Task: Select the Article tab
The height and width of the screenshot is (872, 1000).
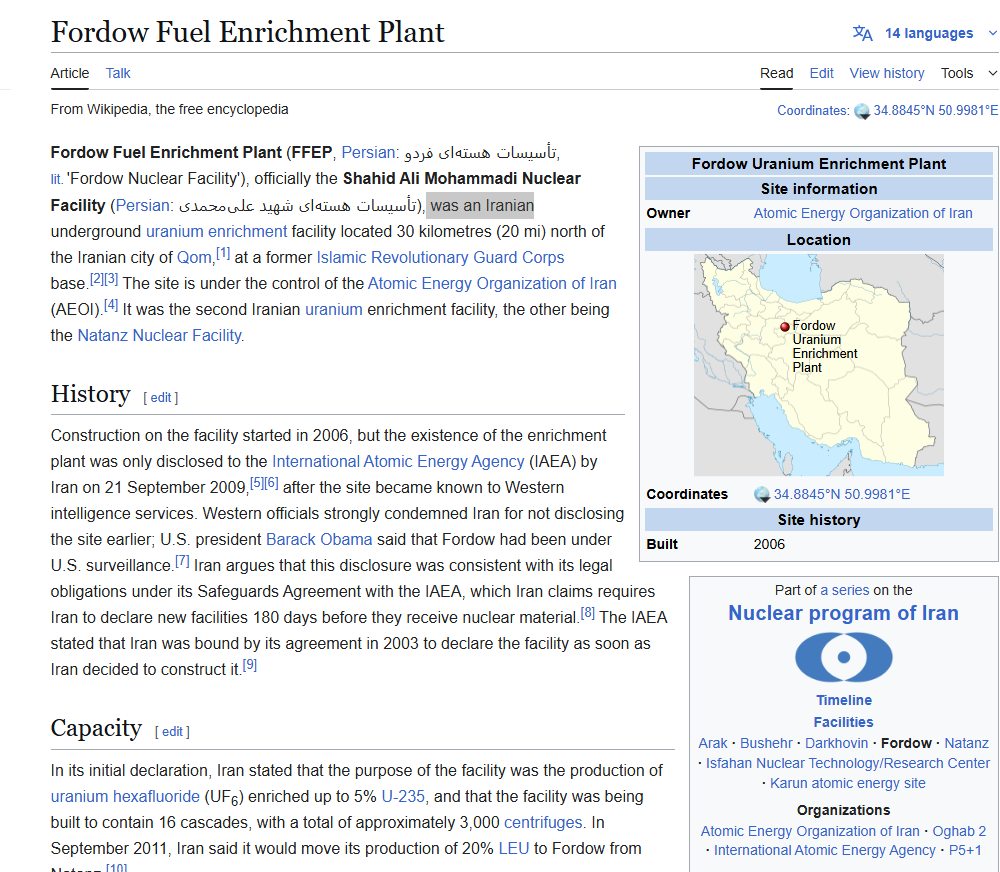Action: click(70, 73)
